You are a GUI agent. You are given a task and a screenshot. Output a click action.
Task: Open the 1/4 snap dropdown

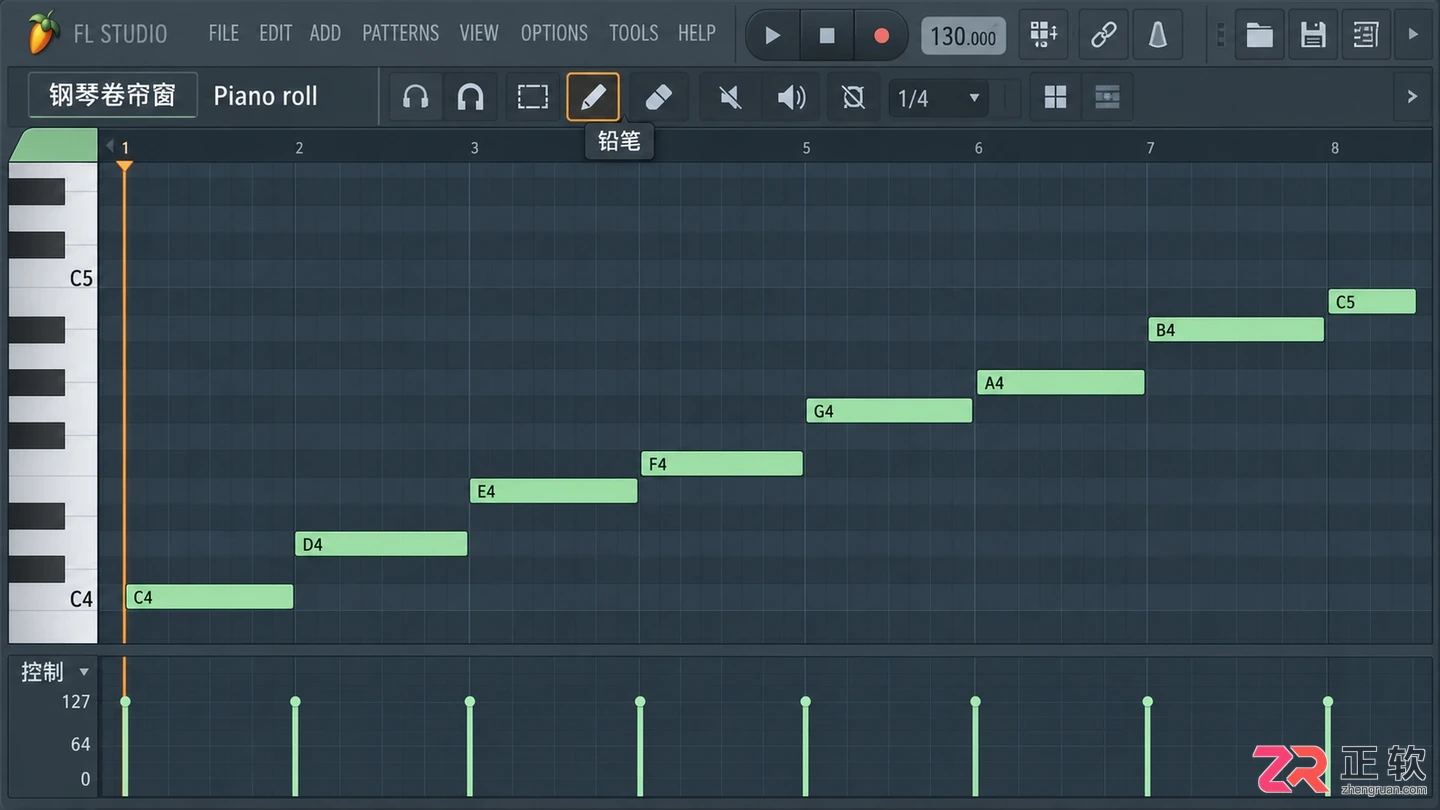[x=938, y=98]
